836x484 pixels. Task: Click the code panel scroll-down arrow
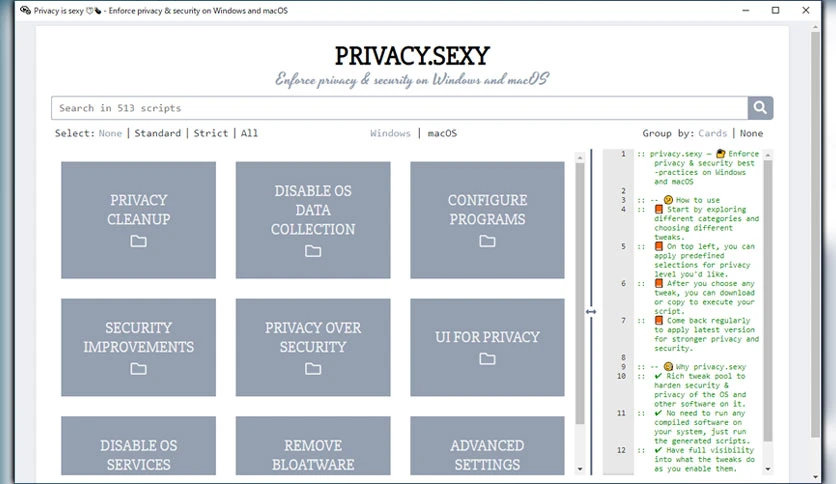coord(768,469)
